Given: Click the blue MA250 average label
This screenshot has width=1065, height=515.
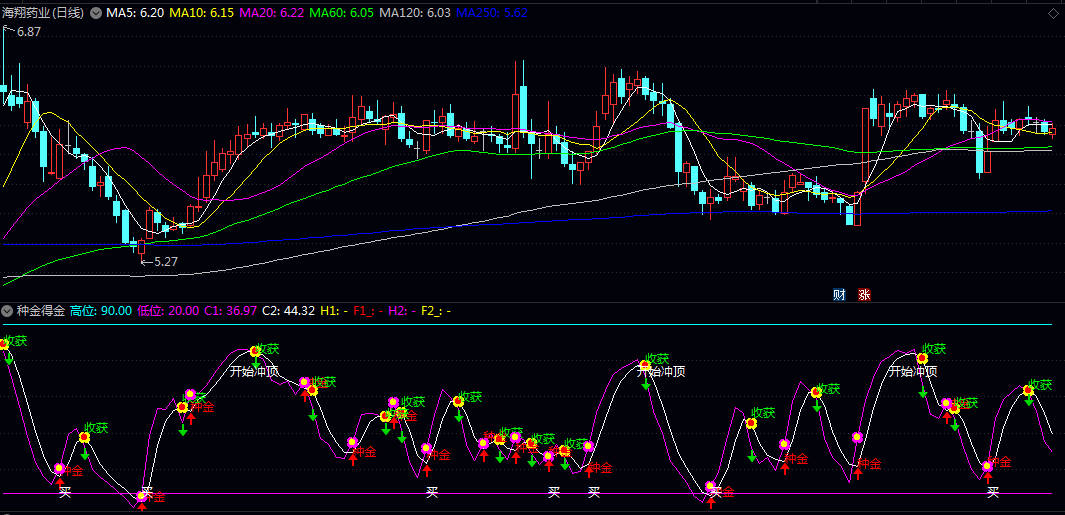Looking at the screenshot, I should click(494, 13).
